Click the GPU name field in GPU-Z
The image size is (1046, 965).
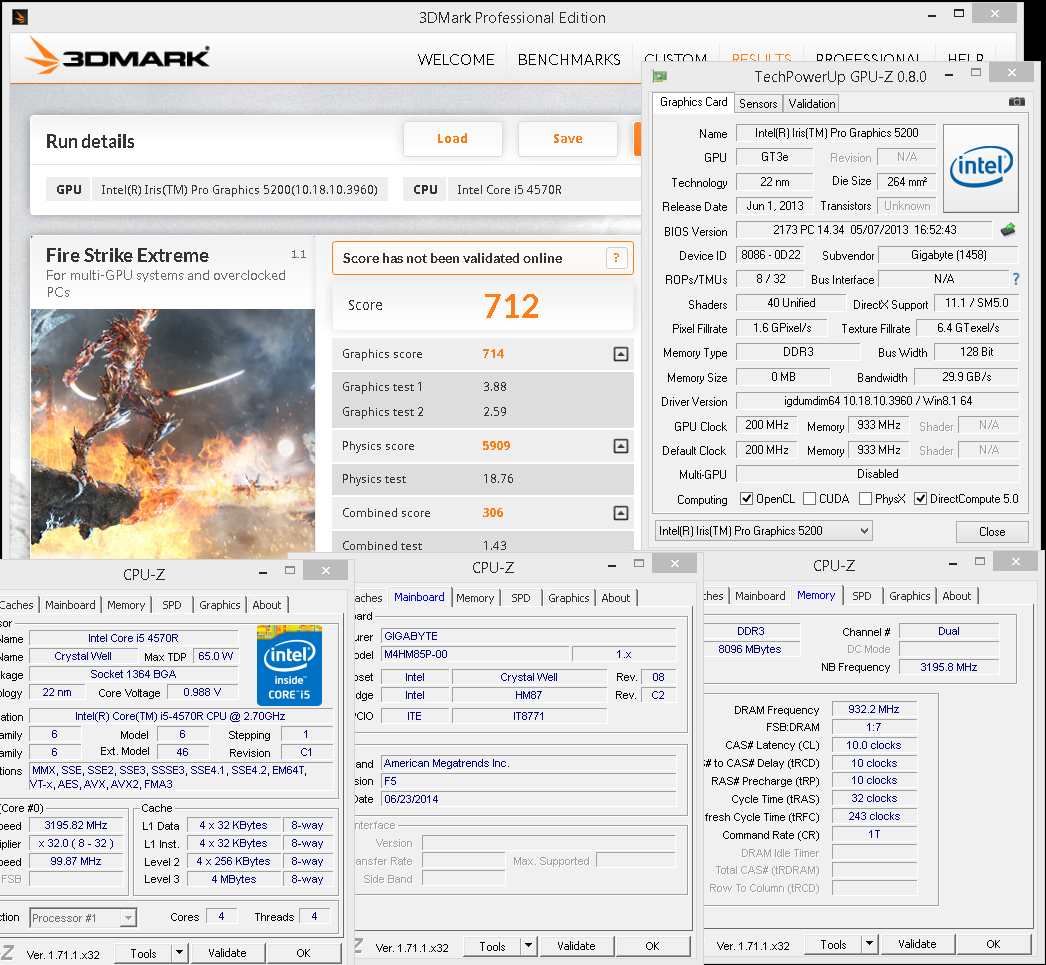click(x=836, y=133)
